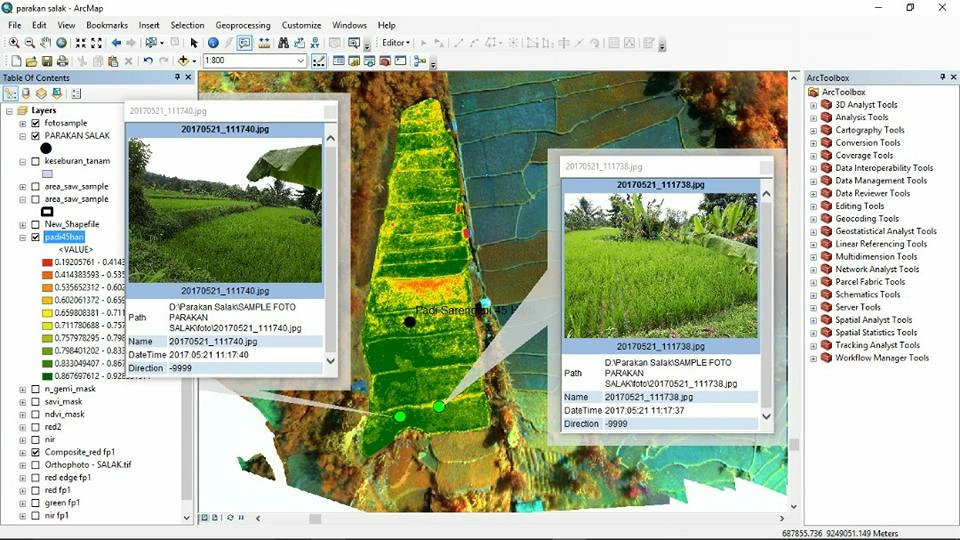The image size is (960, 540).
Task: Expand the 3D Analyst Tools toolbox
Action: 813,105
